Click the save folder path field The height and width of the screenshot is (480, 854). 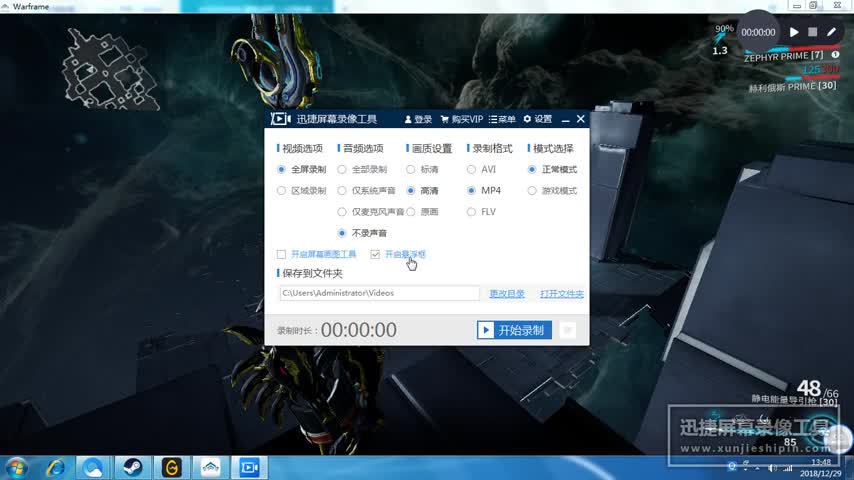tap(379, 293)
